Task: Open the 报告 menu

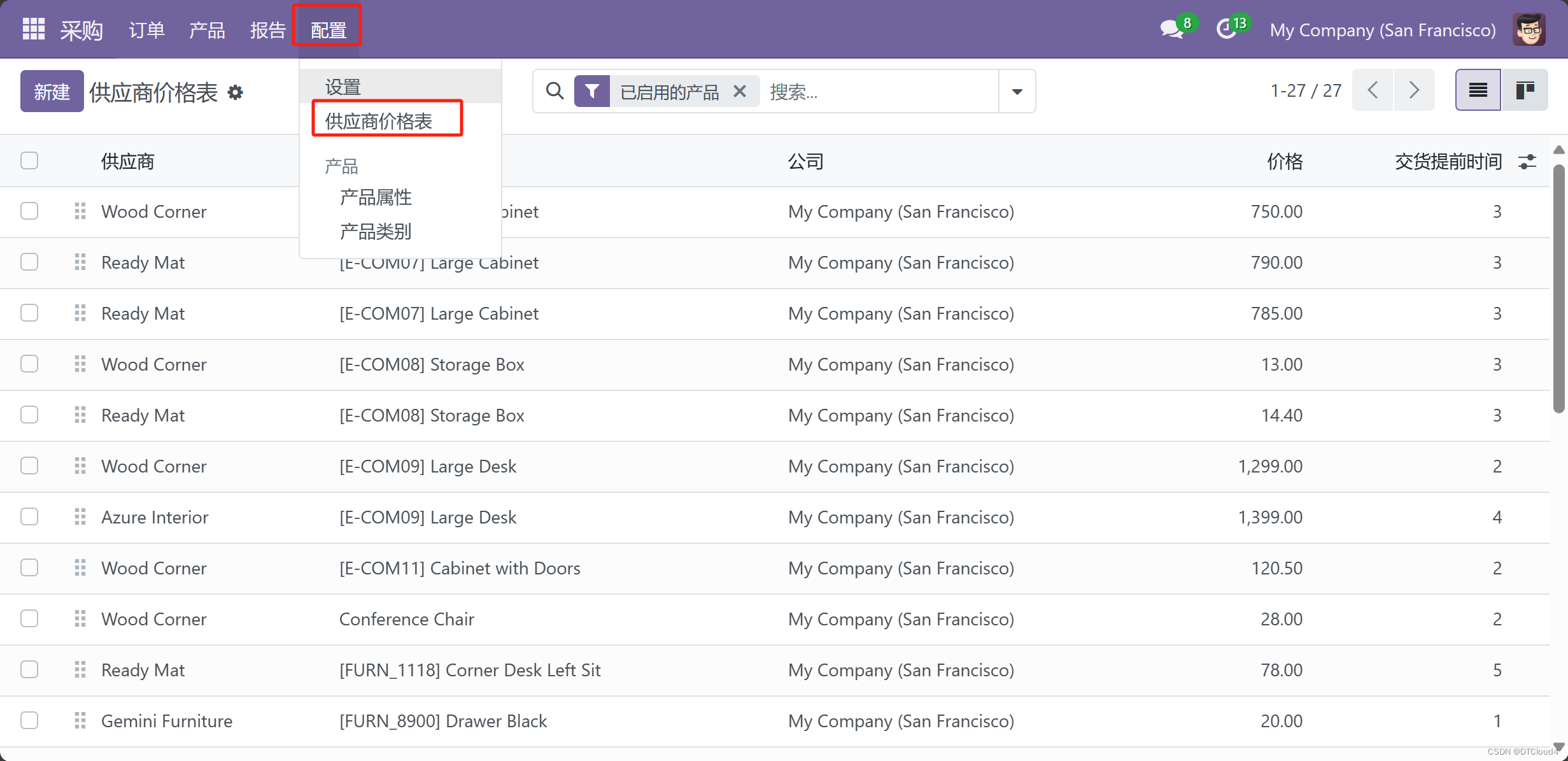Action: pos(267,30)
